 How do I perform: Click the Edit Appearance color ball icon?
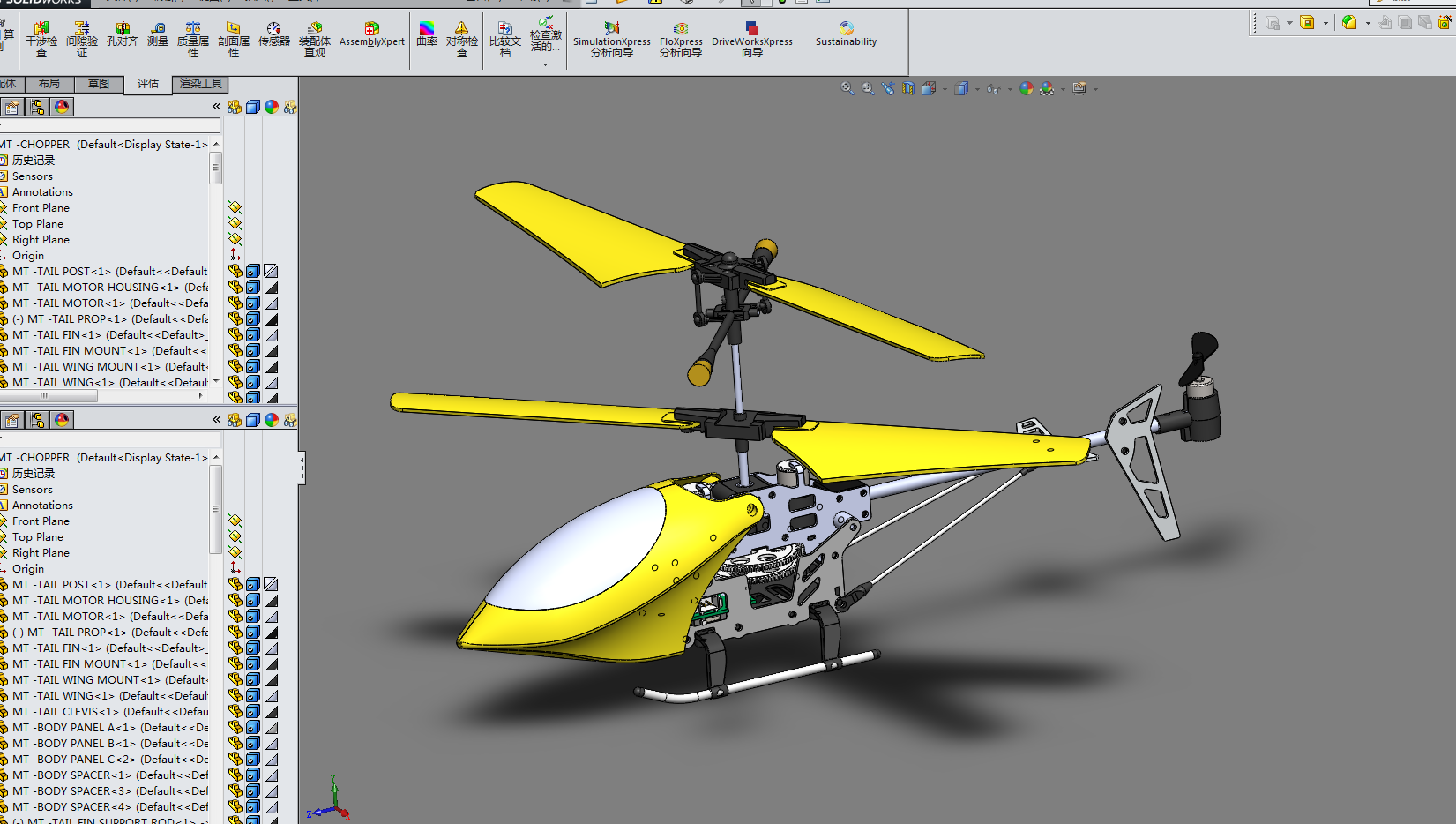coord(1026,88)
